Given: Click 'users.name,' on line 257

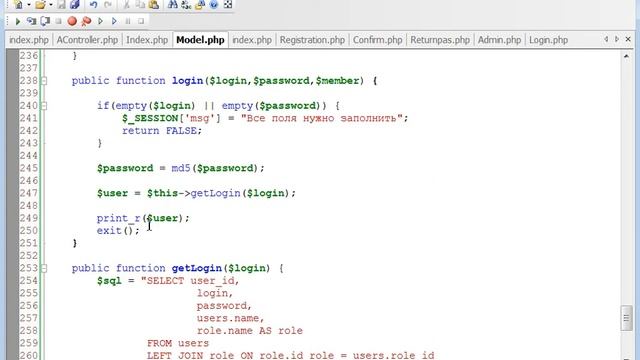Looking at the screenshot, I should [231, 318].
